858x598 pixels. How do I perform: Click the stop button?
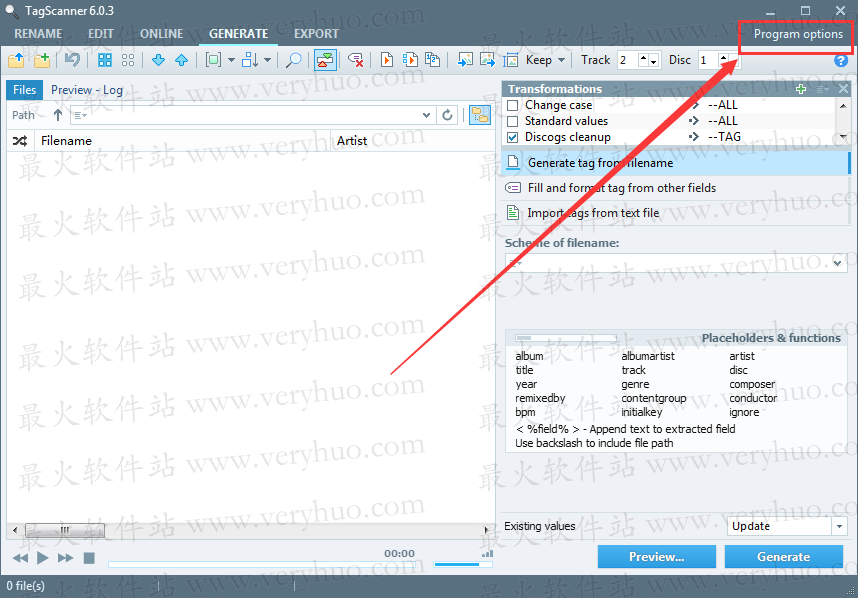click(x=89, y=558)
